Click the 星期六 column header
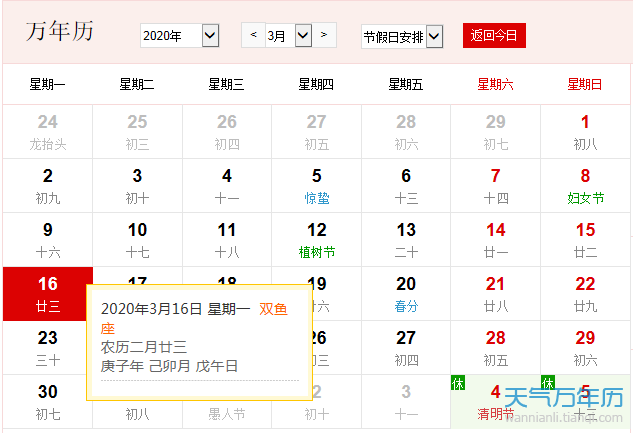The width and height of the screenshot is (633, 433). coord(495,84)
